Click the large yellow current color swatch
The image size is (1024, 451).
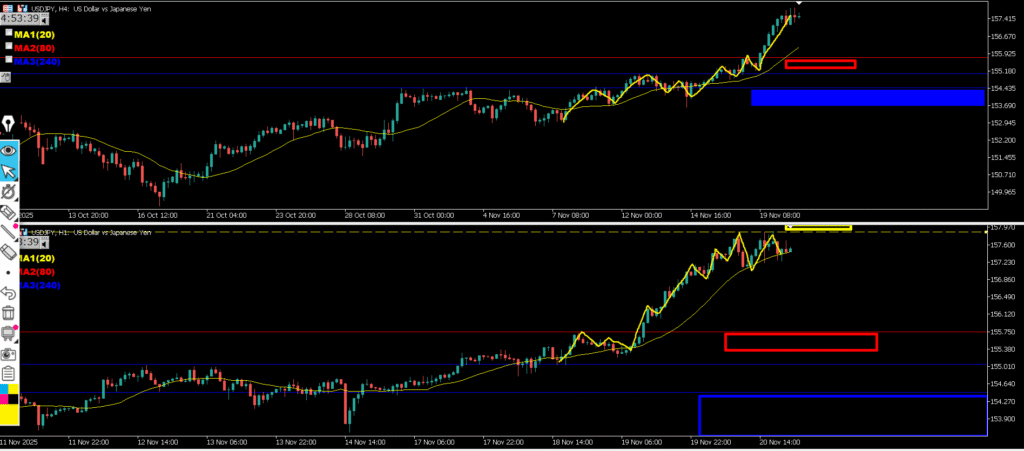coord(9,414)
